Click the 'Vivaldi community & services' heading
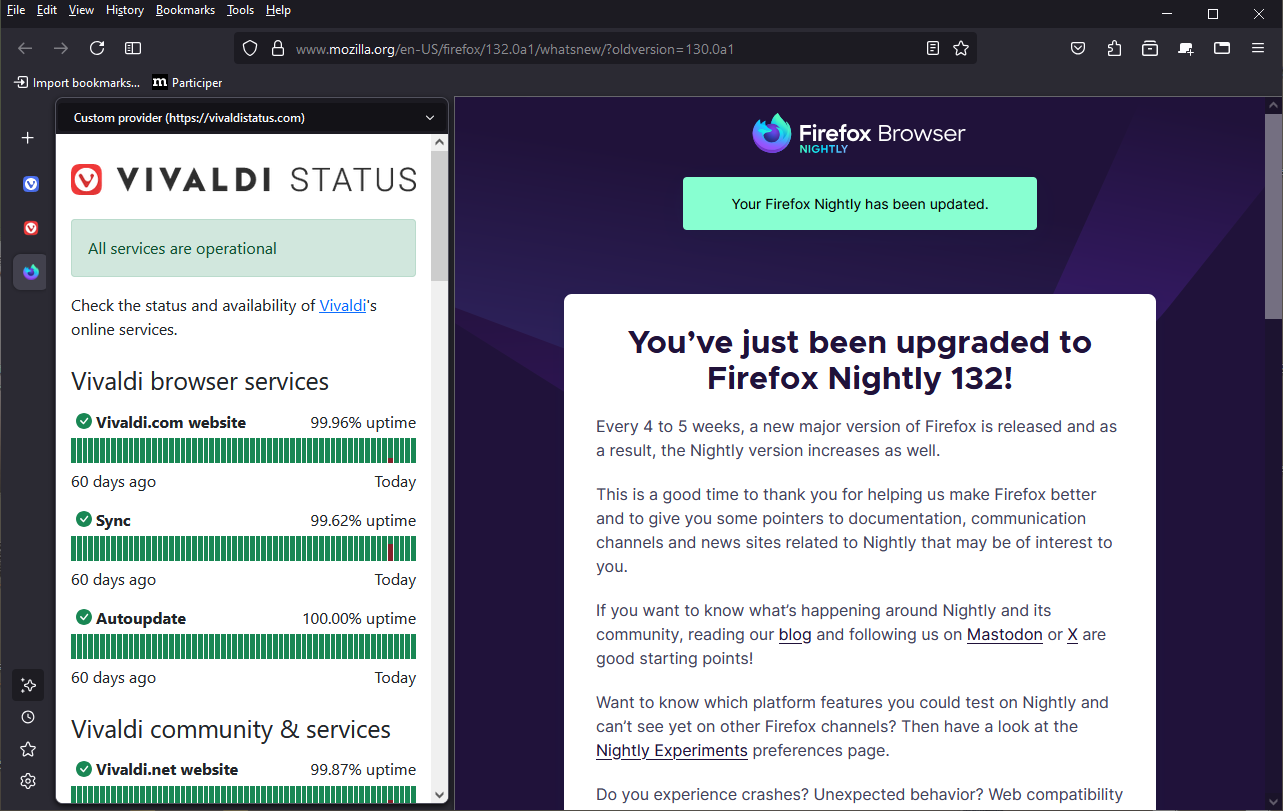The height and width of the screenshot is (811, 1283). (x=231, y=729)
